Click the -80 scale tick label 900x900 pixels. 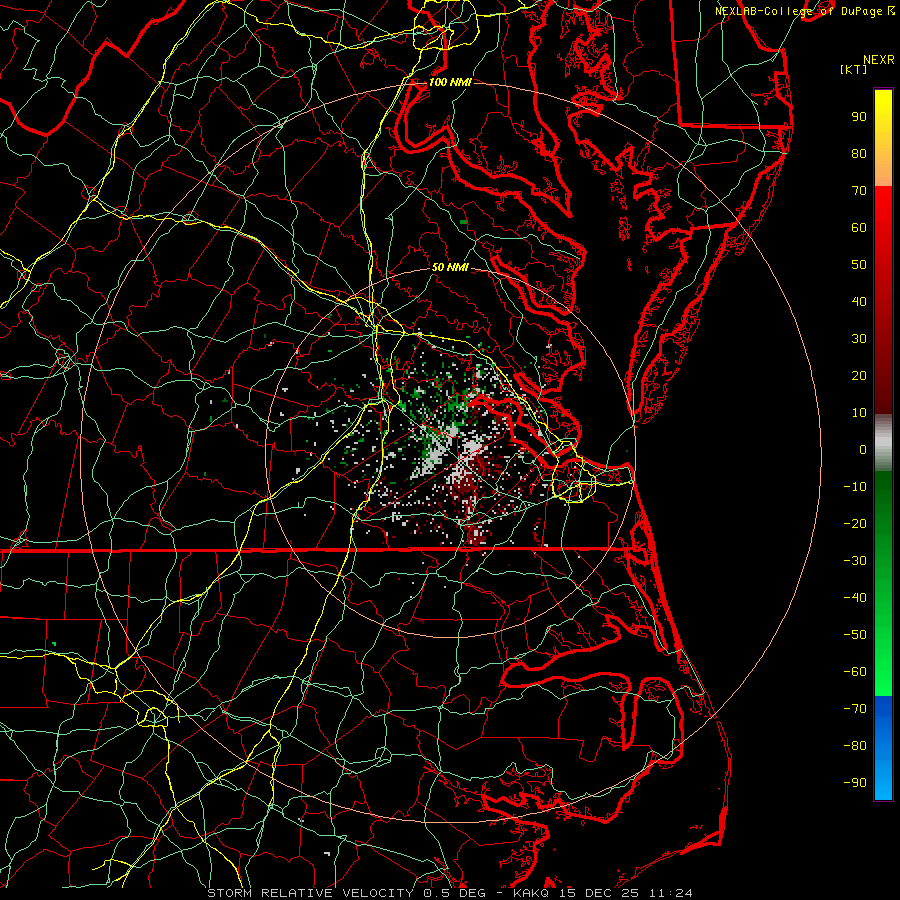coord(855,746)
